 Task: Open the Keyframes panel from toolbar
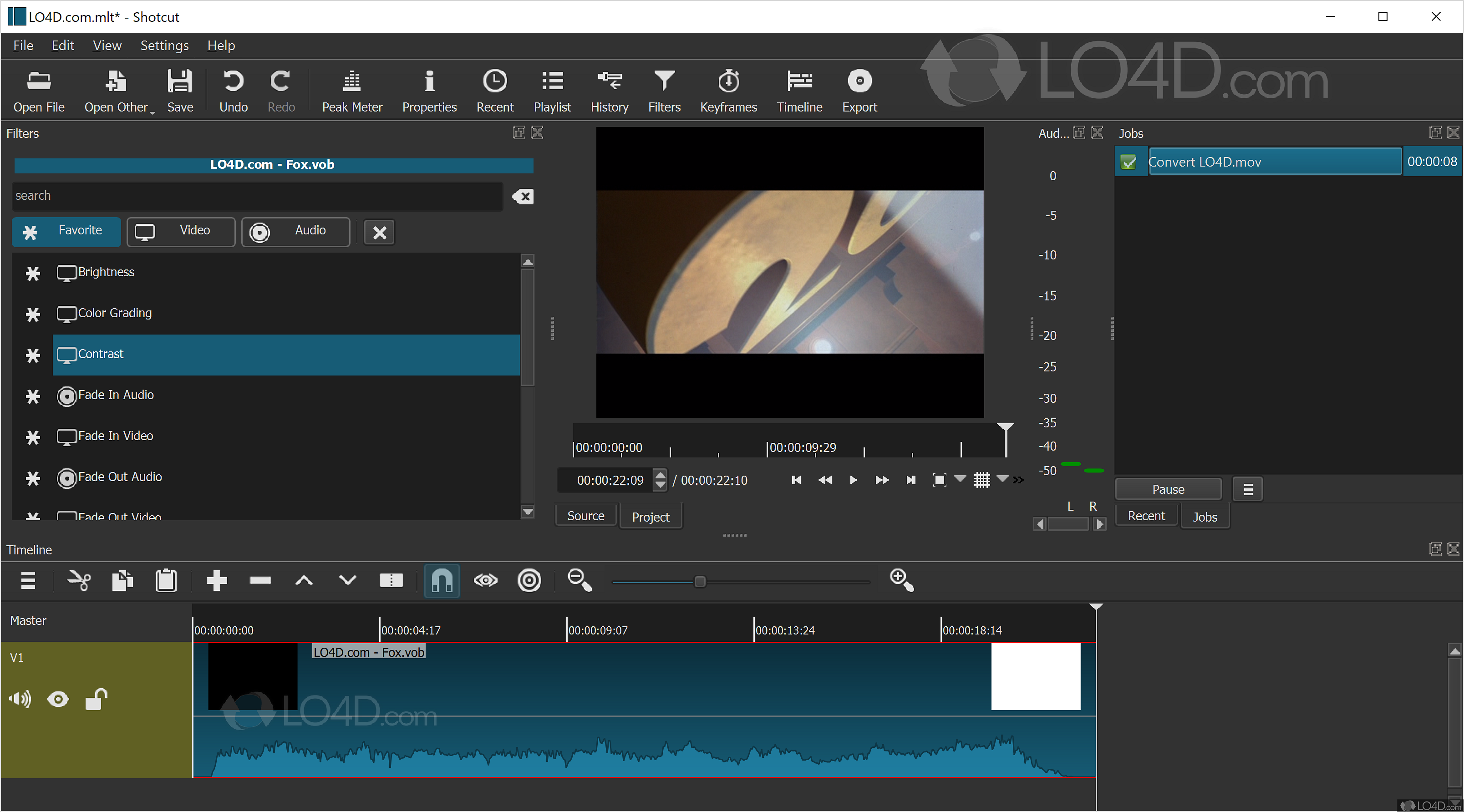coord(728,91)
